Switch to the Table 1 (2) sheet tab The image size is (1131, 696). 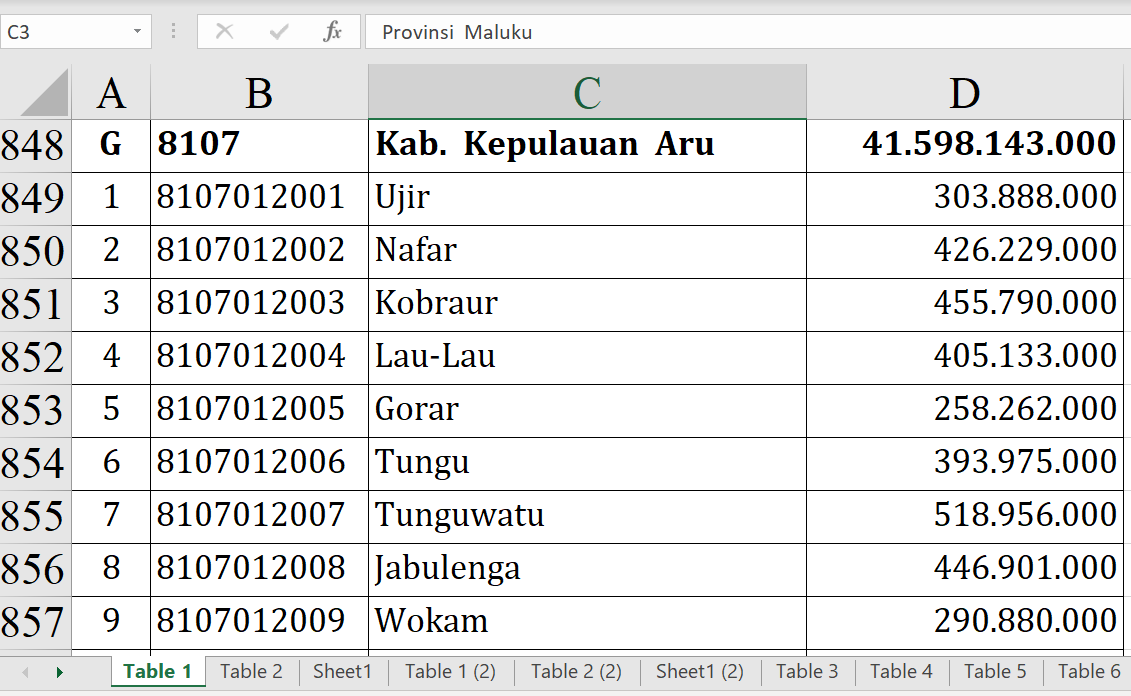pyautogui.click(x=450, y=671)
